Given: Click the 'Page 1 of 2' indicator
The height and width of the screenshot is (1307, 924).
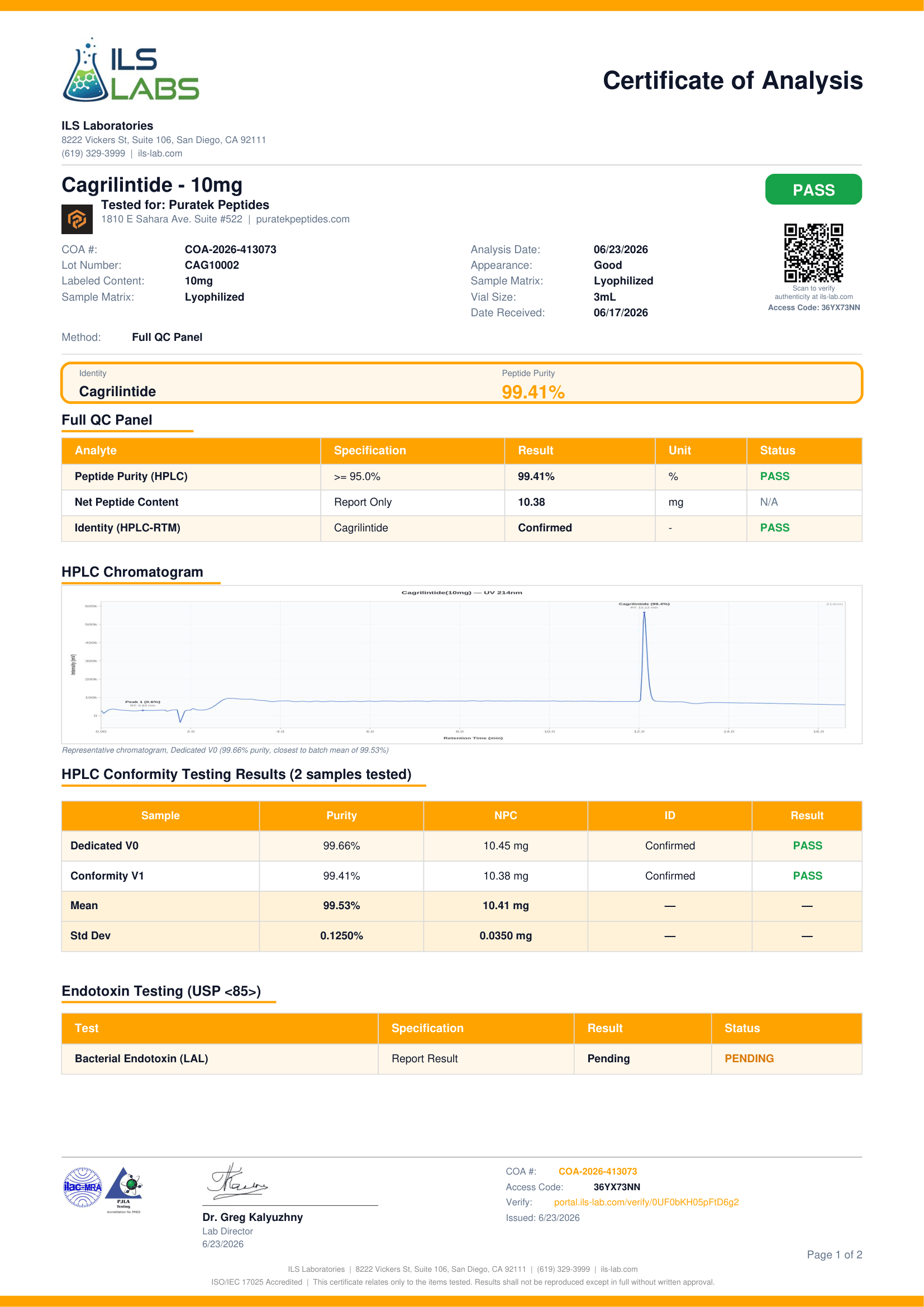Looking at the screenshot, I should (x=834, y=1254).
